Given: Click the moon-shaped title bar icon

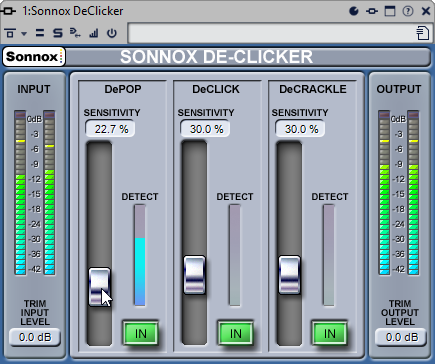Looking at the screenshot, I should [x=354, y=11].
